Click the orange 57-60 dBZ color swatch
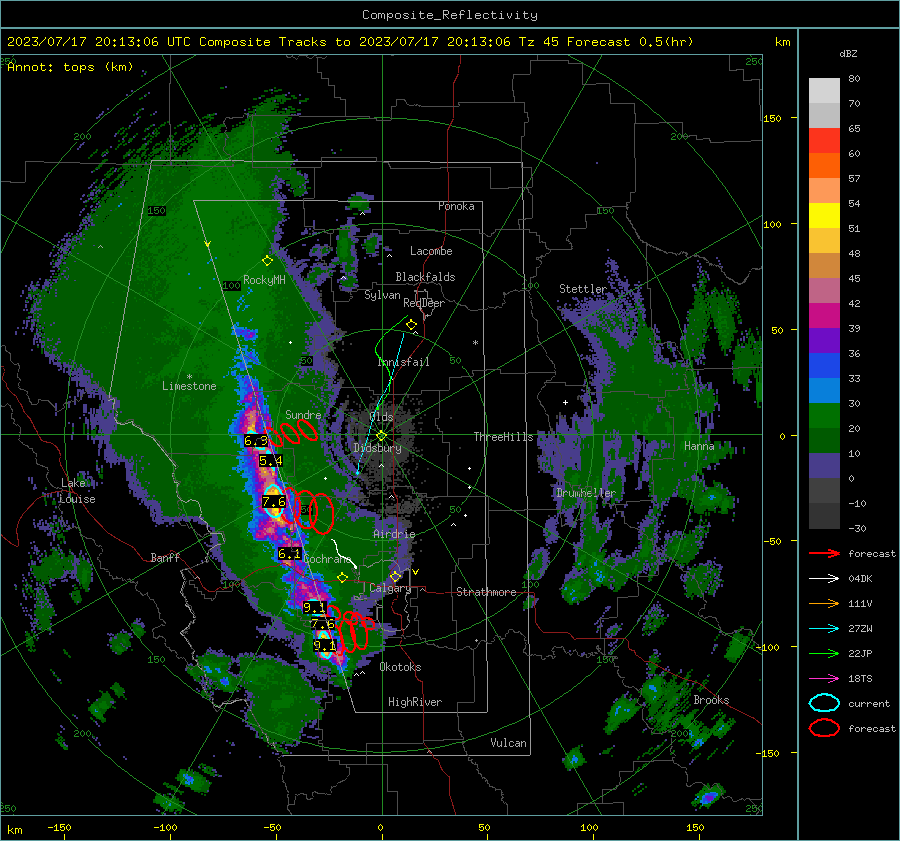 tap(824, 166)
